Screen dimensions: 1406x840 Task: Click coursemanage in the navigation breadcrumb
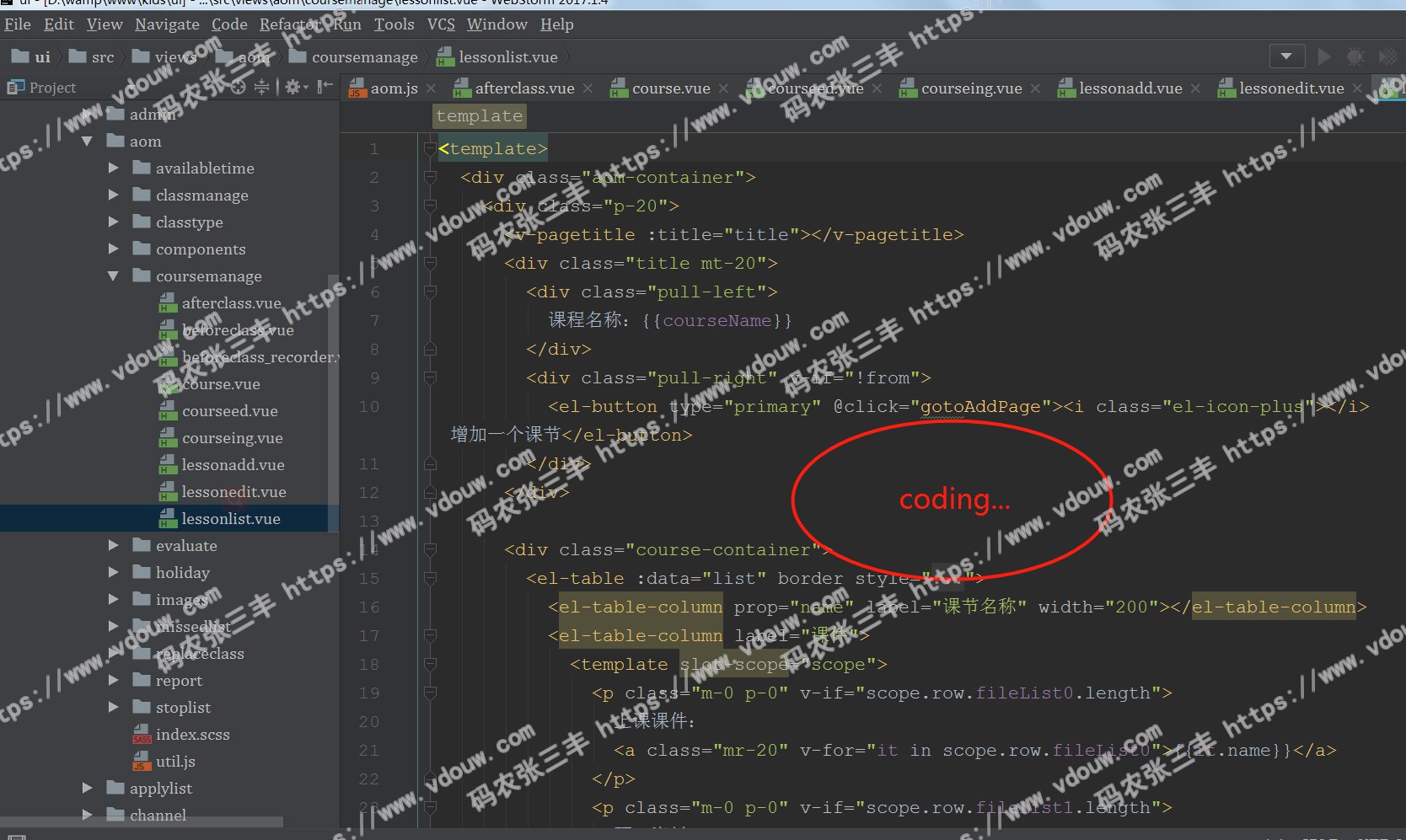(x=364, y=57)
